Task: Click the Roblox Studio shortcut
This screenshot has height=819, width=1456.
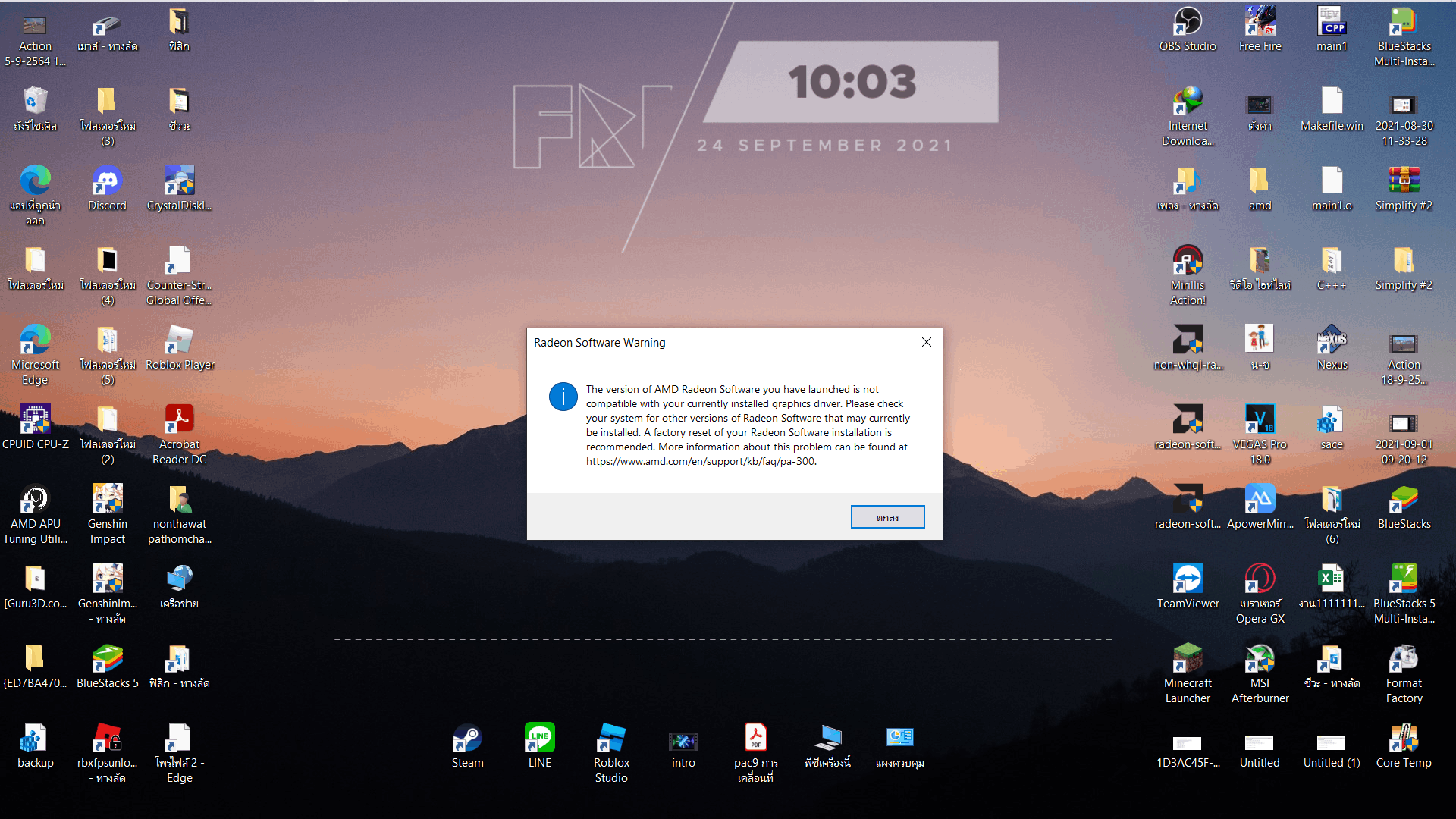Action: tap(611, 738)
